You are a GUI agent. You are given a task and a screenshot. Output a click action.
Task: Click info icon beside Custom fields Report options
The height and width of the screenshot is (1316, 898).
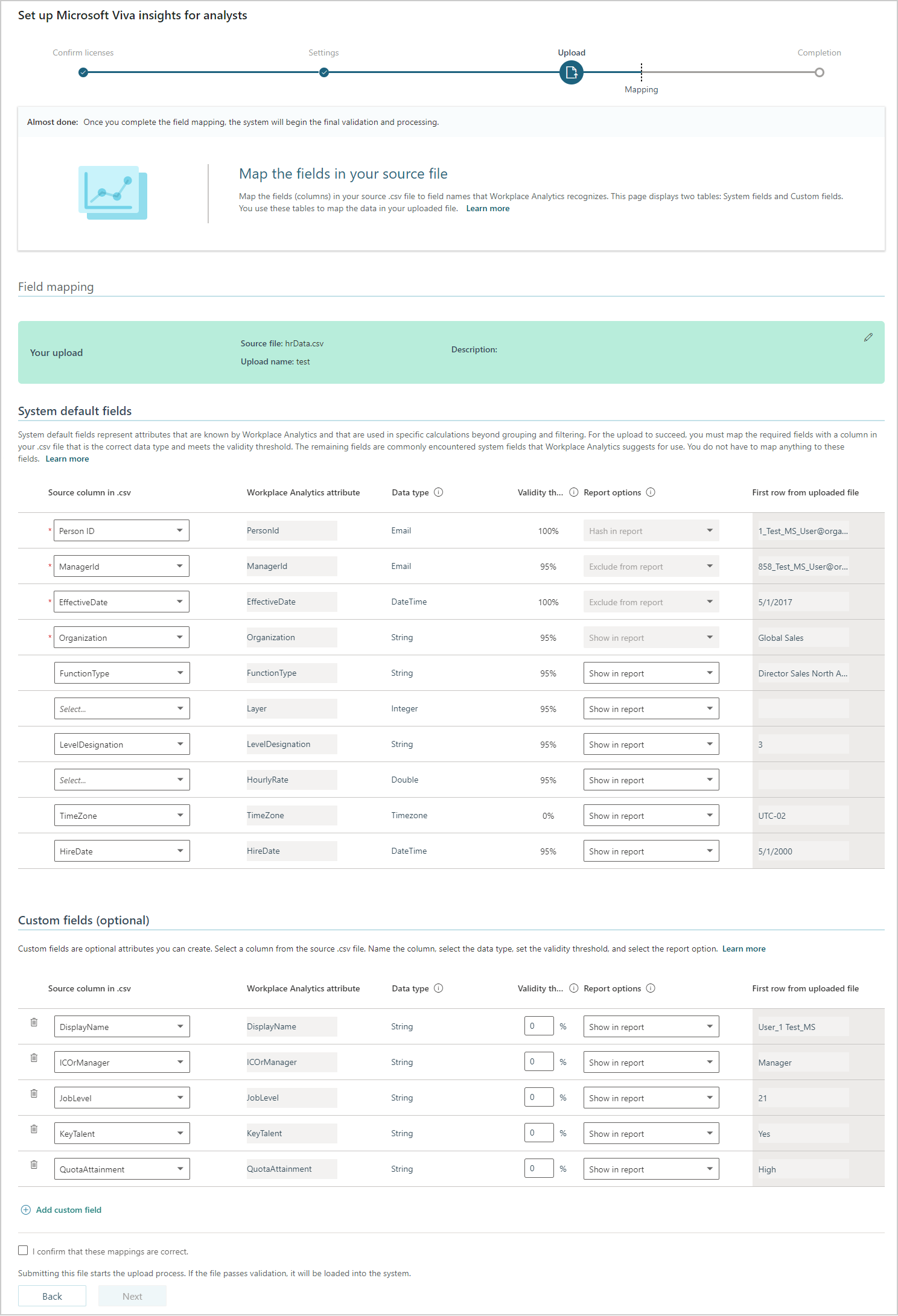(x=651, y=988)
